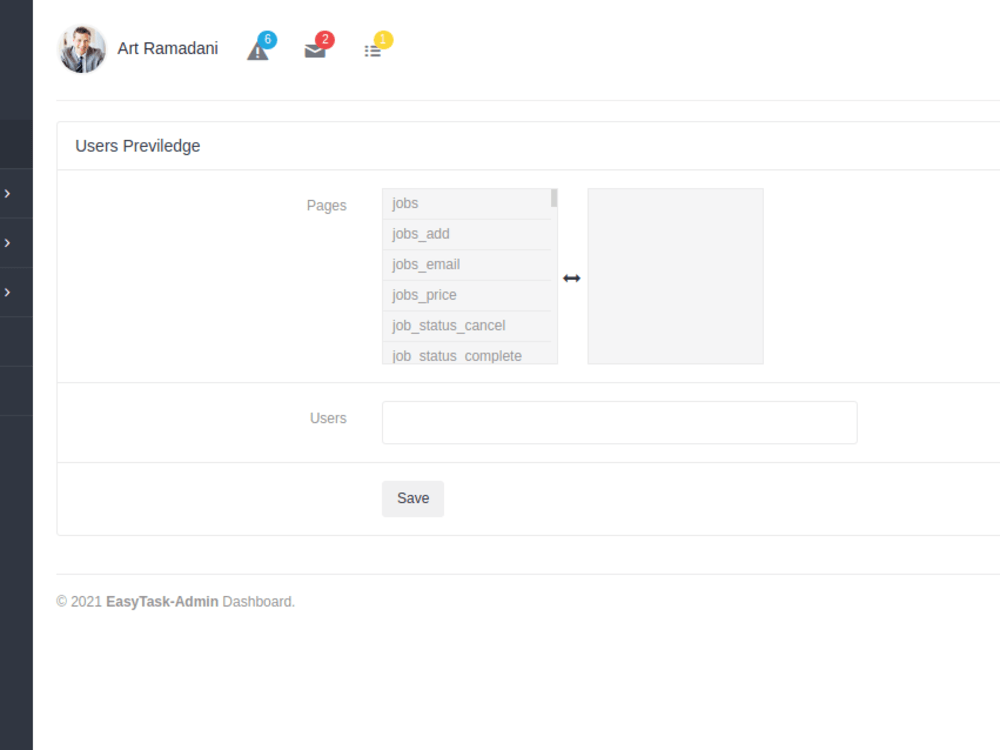Select 'job_status_cancel' in the Pages list
This screenshot has width=1000, height=750.
point(467,326)
